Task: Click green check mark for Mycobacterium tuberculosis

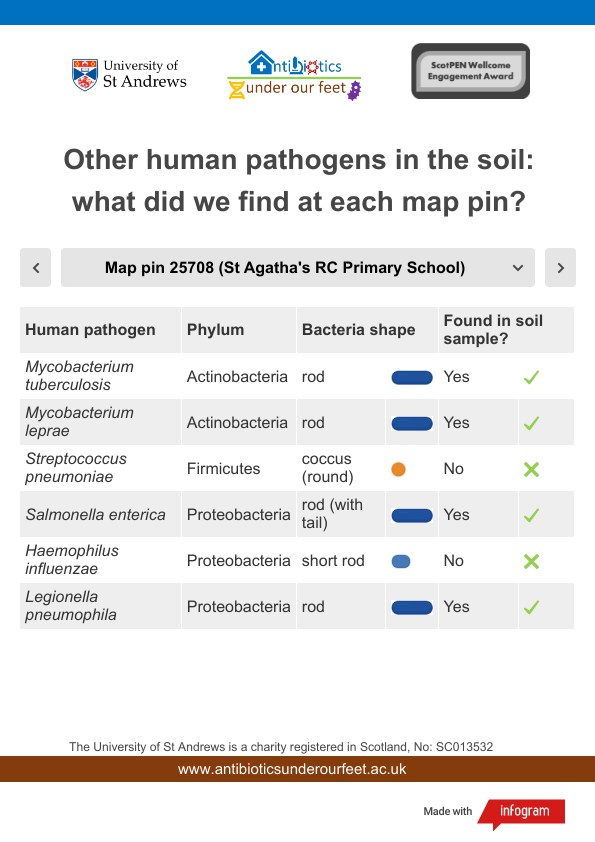Action: click(x=531, y=377)
